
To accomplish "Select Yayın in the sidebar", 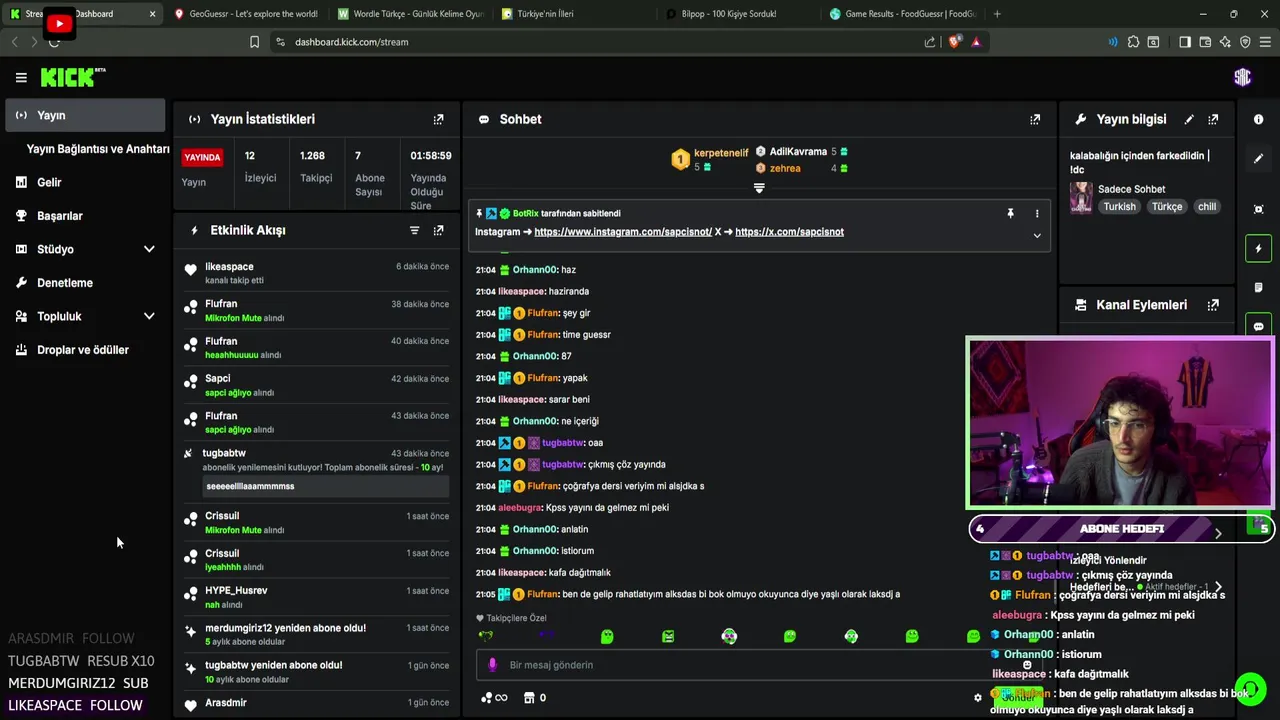I will click(x=85, y=115).
